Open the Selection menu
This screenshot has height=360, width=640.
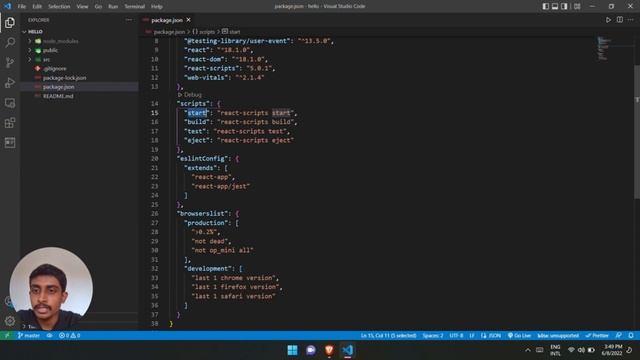pos(59,6)
